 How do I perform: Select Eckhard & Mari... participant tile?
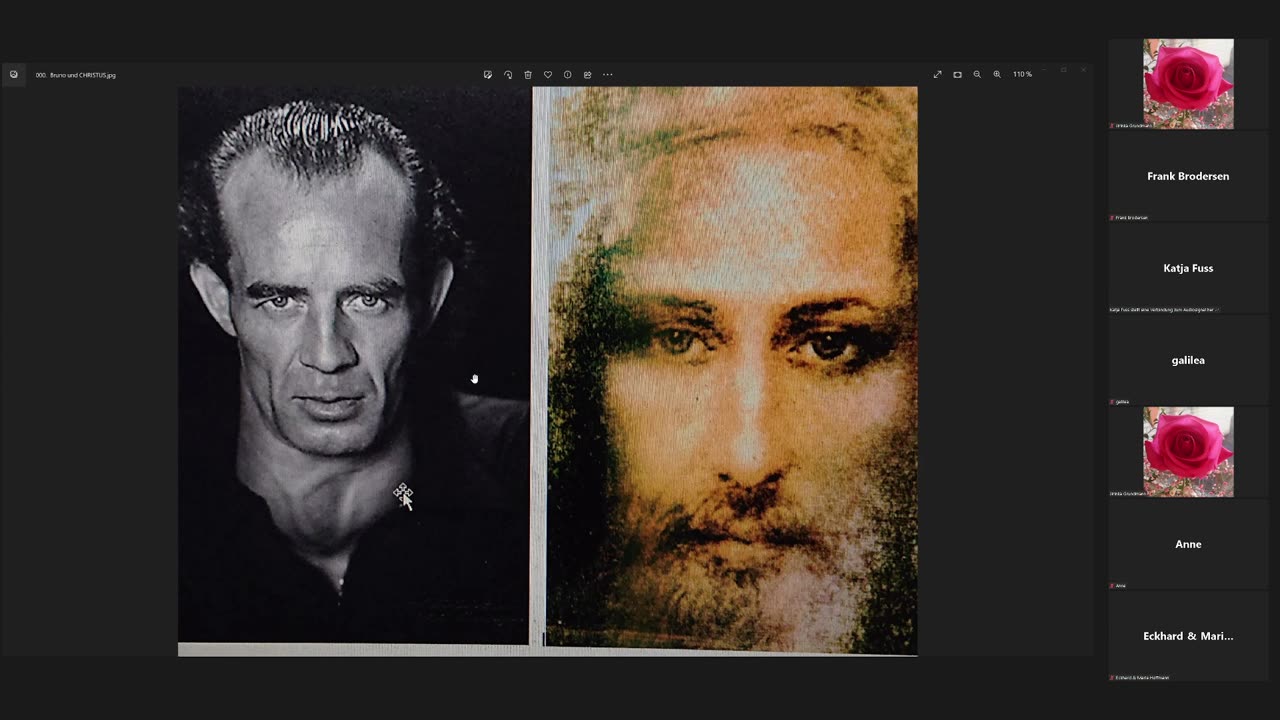(1188, 636)
